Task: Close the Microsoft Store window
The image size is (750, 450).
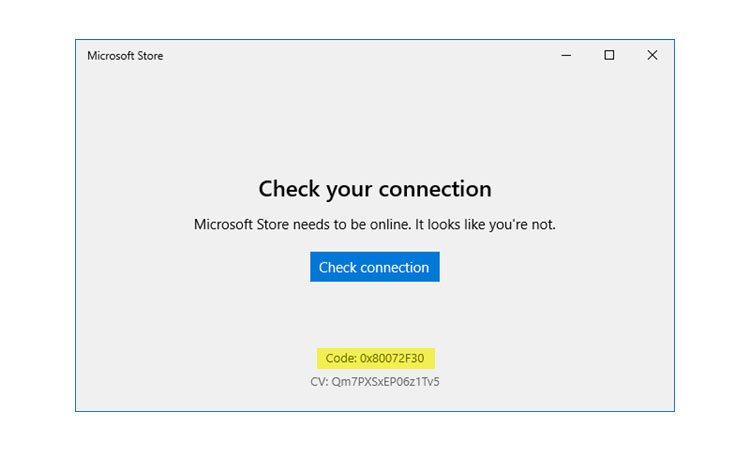Action: [652, 56]
